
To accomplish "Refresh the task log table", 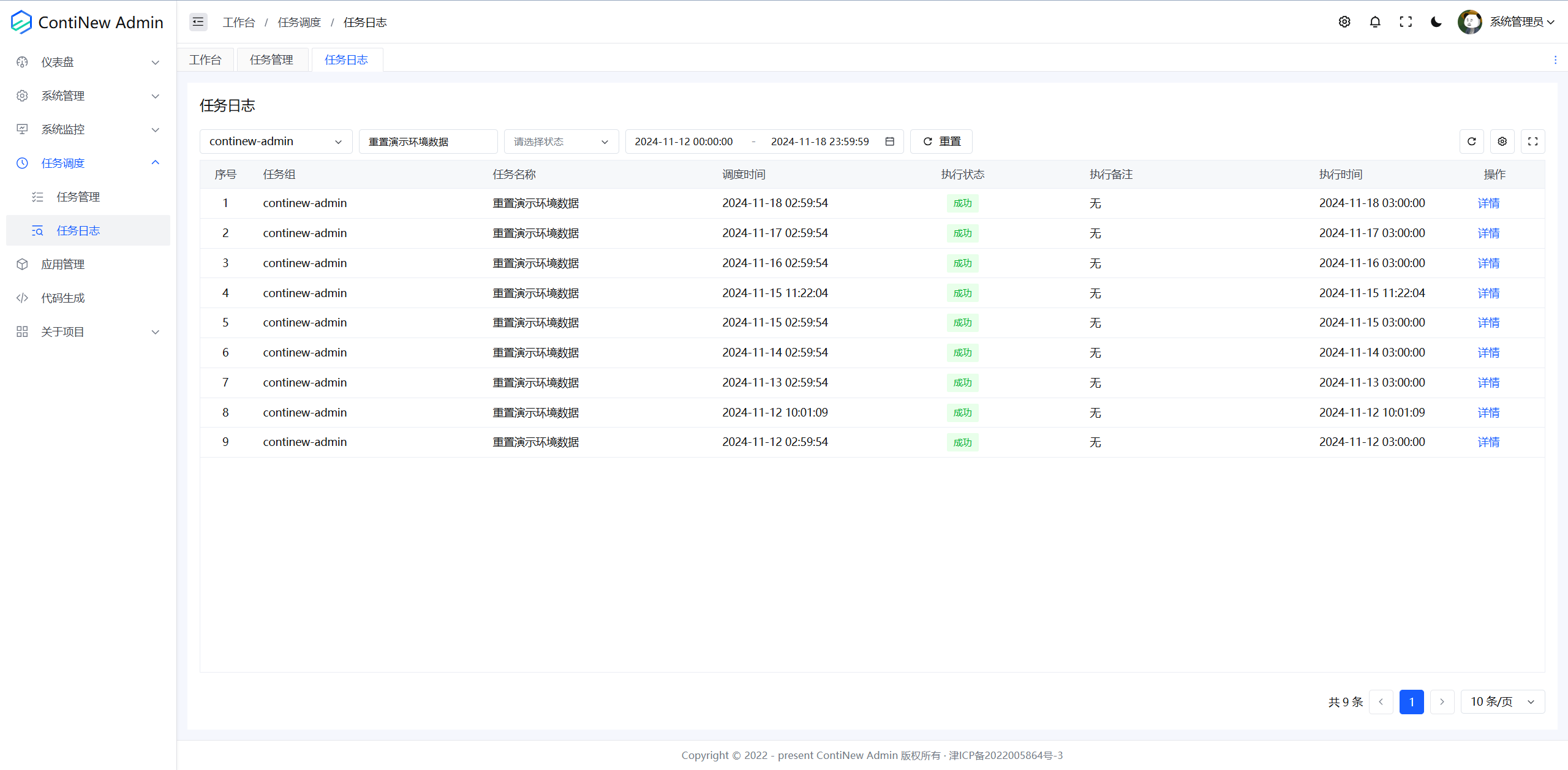I will [x=1472, y=142].
